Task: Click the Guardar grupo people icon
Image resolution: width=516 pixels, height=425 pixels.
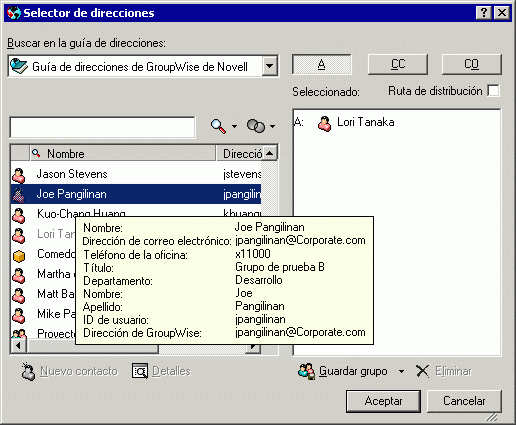Action: coord(306,371)
